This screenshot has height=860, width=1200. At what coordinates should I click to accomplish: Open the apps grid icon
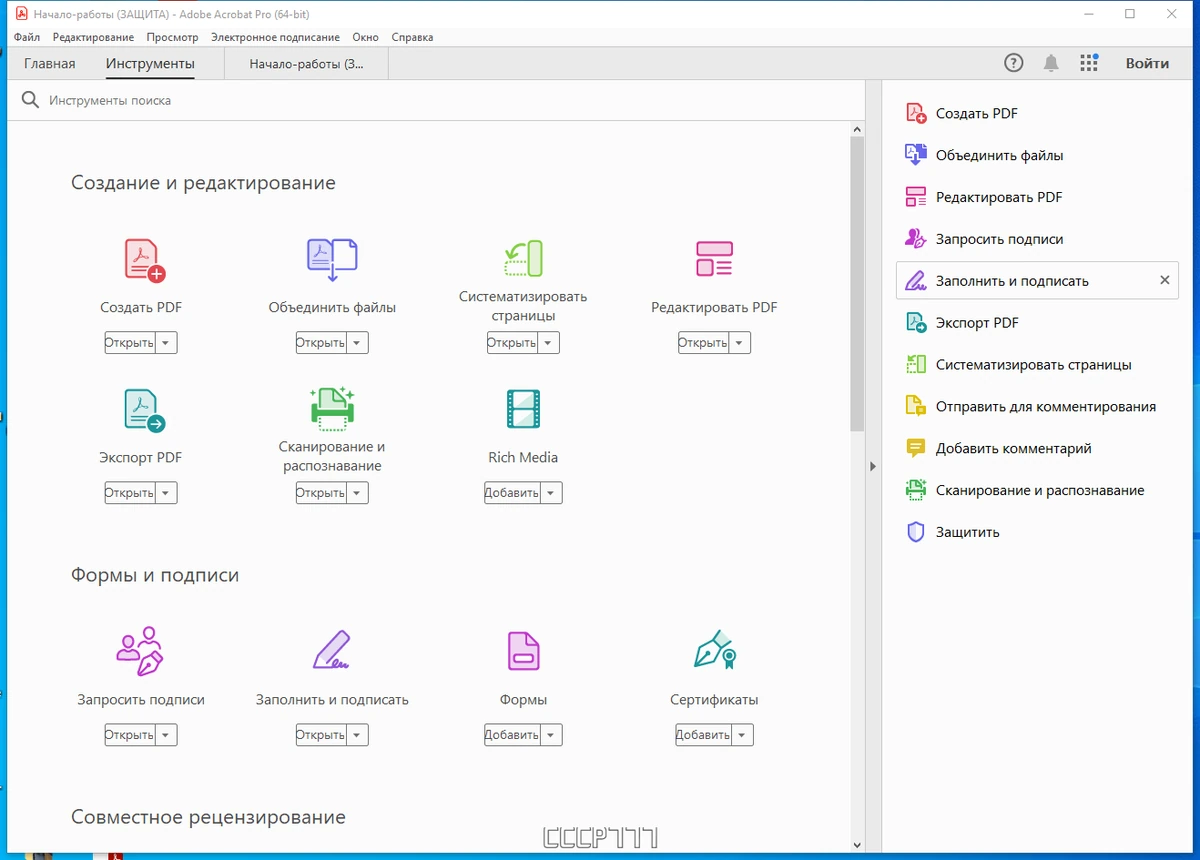tap(1089, 63)
